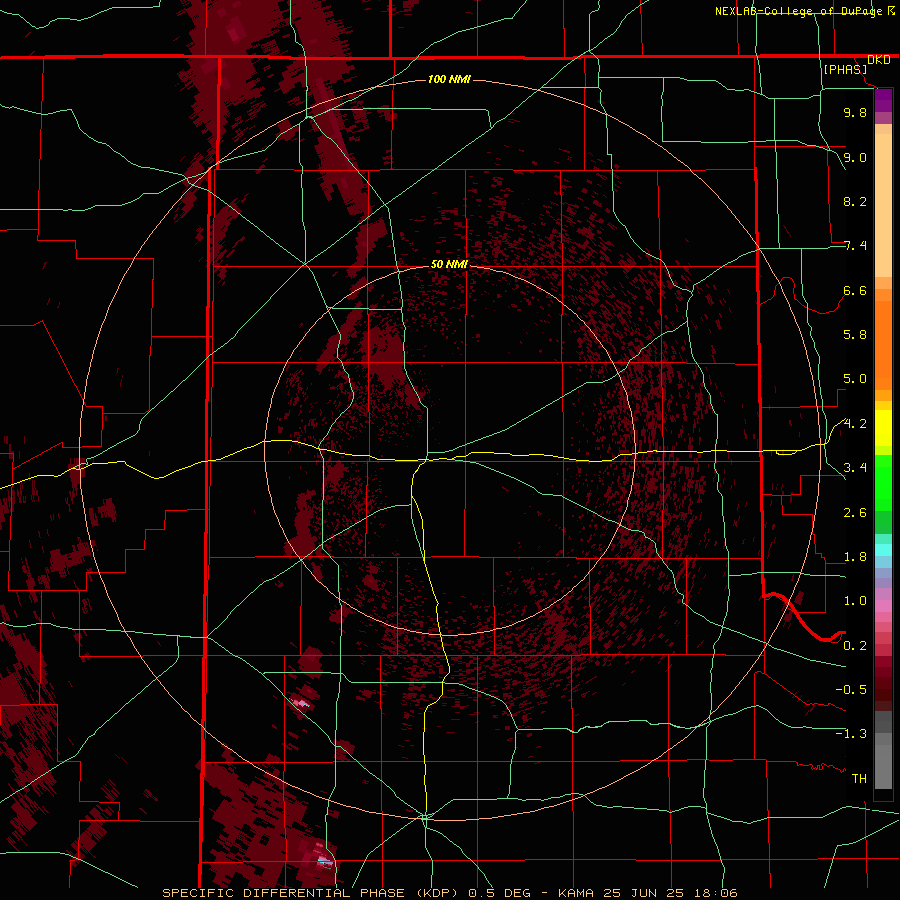Image resolution: width=900 pixels, height=900 pixels.
Task: Click the light-colored KDP core at the bottom edge
Action: (x=325, y=859)
